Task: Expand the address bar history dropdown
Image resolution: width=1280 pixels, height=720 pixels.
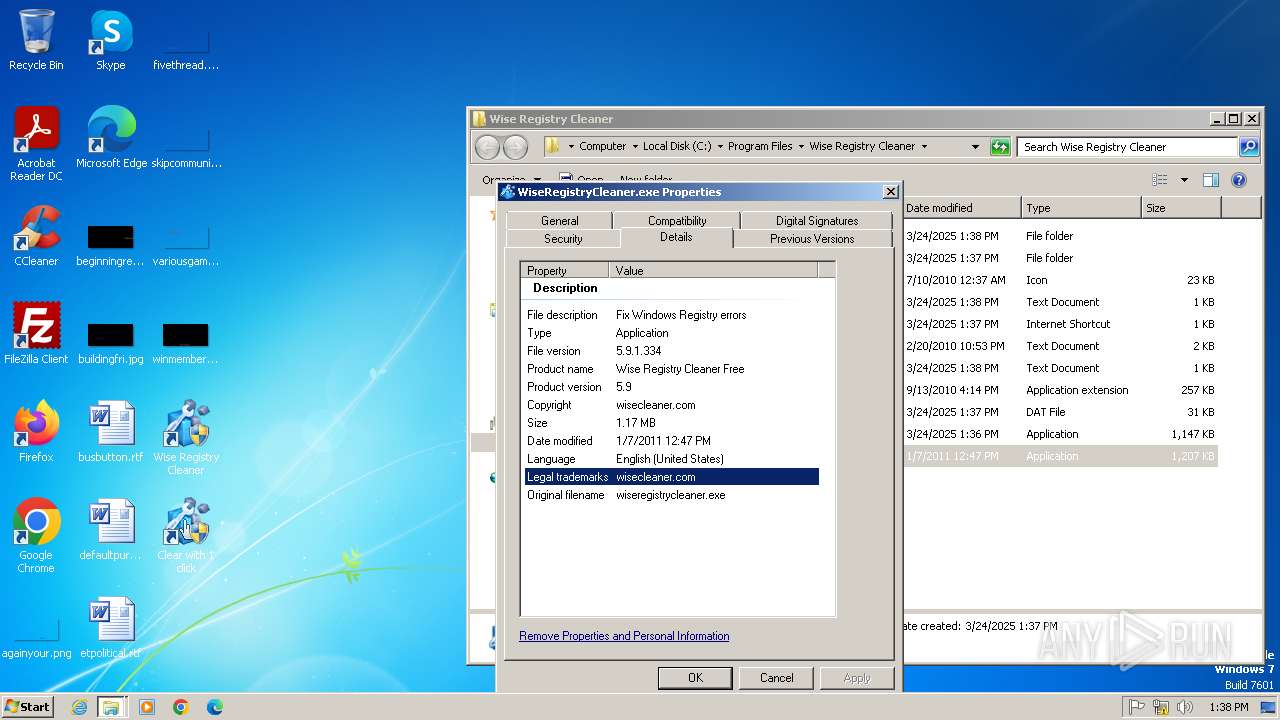Action: [x=975, y=147]
